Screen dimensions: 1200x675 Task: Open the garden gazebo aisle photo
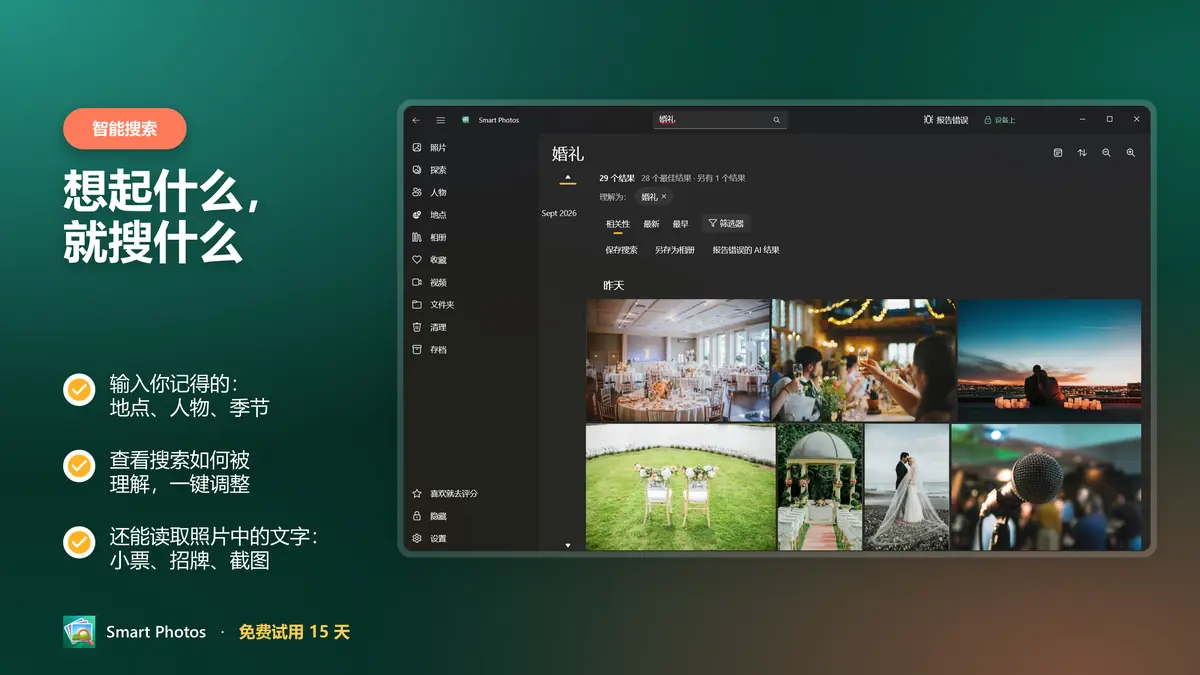[820, 487]
